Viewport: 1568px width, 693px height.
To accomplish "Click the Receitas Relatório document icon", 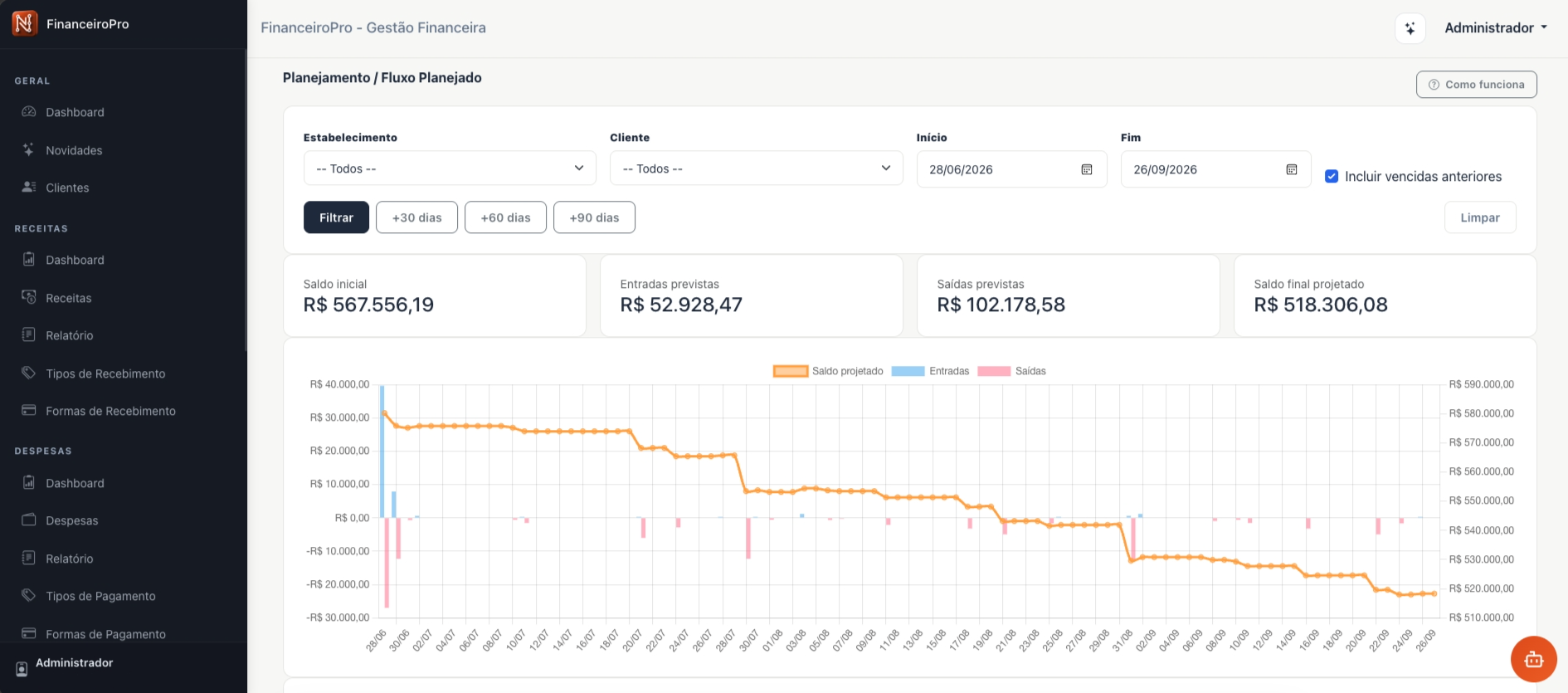I will click(x=29, y=334).
